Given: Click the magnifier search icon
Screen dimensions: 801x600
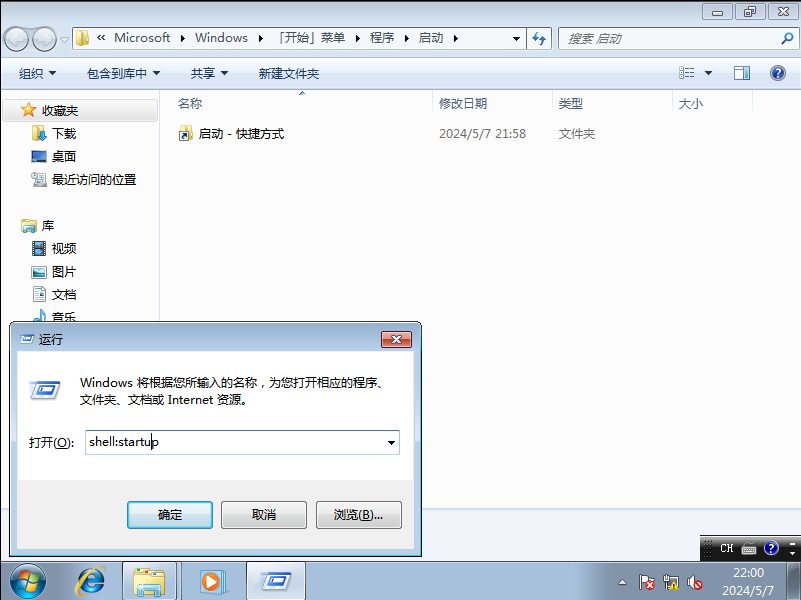Looking at the screenshot, I should point(787,38).
